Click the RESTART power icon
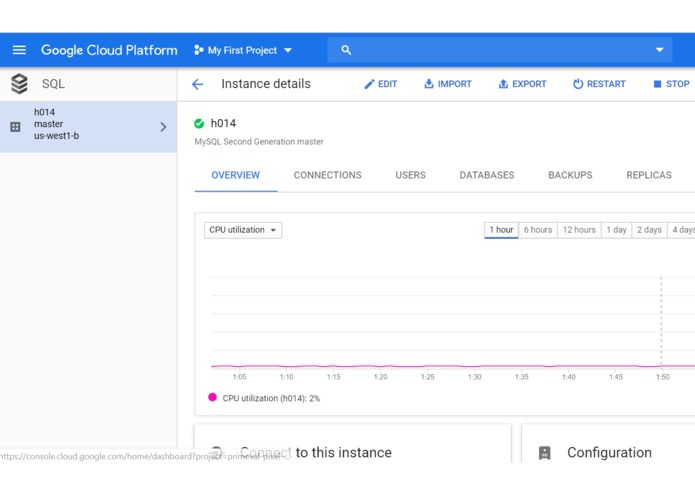Viewport: 695px width, 494px height. (x=578, y=84)
